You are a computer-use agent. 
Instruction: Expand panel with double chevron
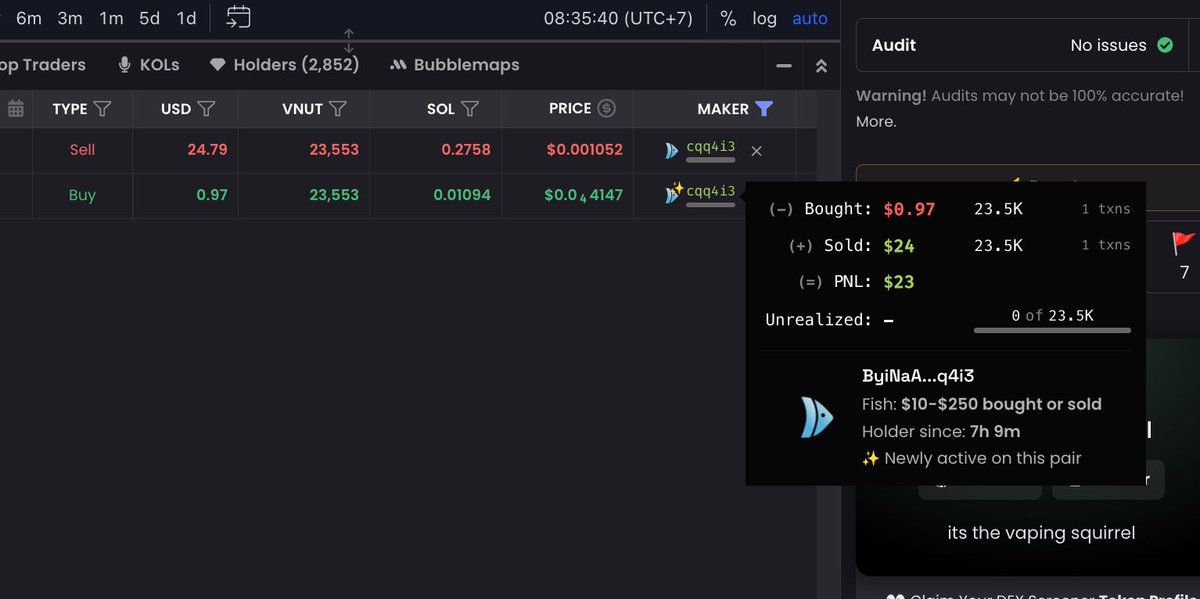click(821, 66)
